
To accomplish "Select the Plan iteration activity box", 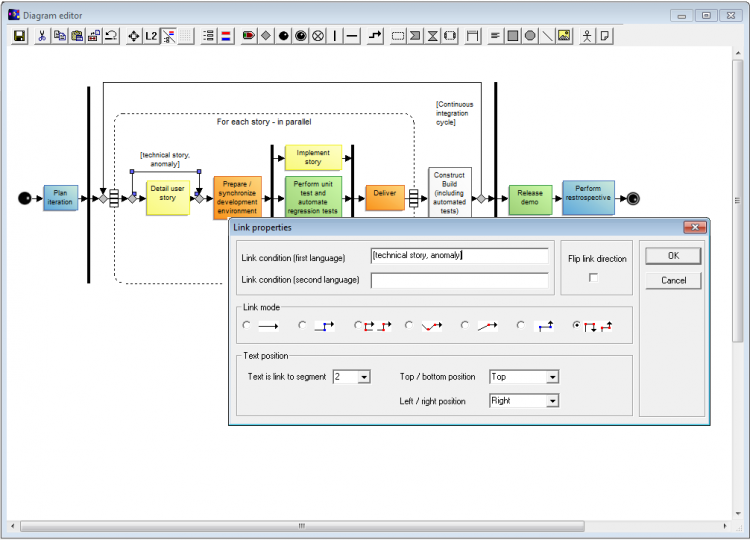I will click(x=60, y=198).
